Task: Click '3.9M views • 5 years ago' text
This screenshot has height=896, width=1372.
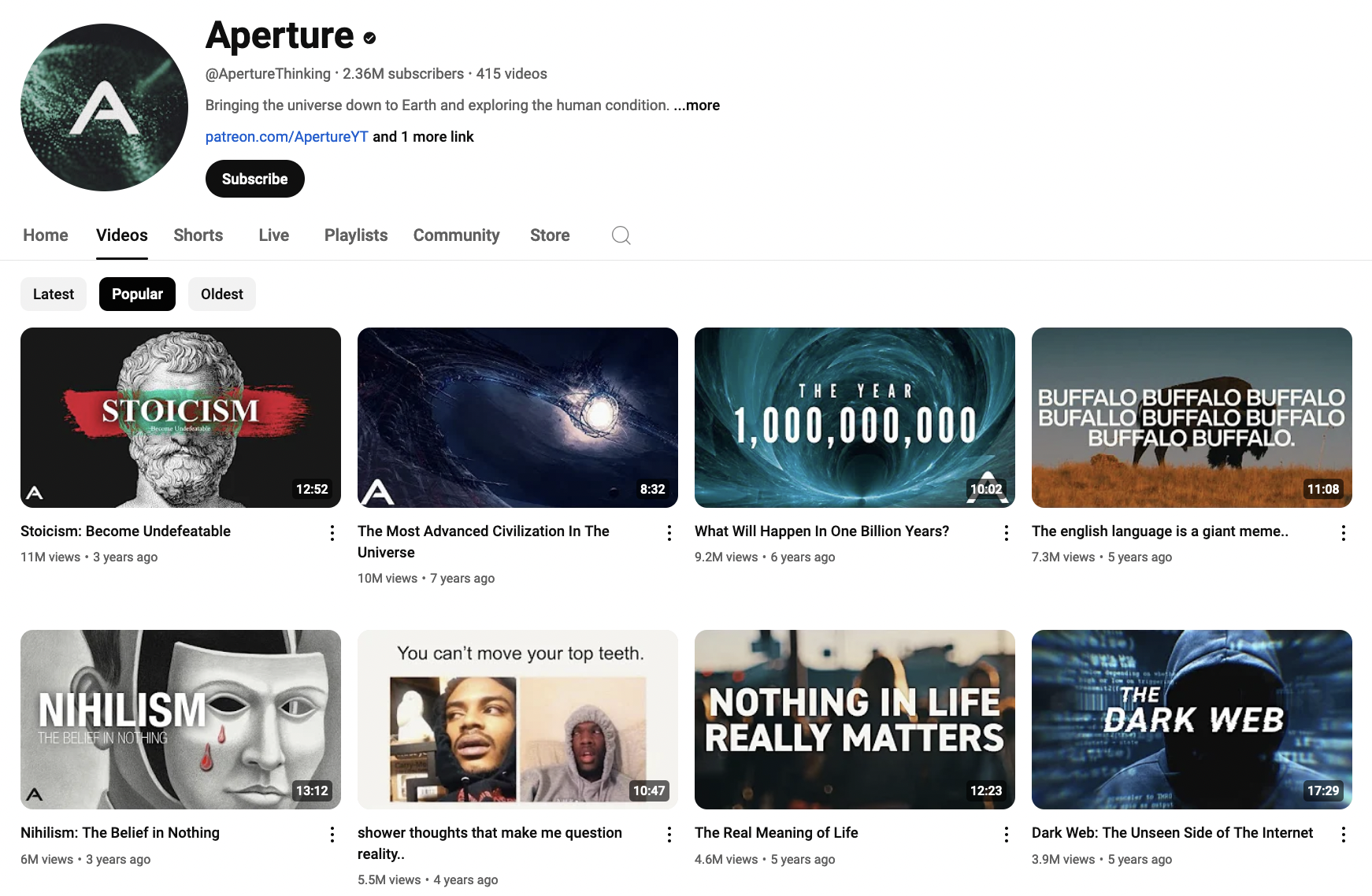Action: click(1102, 860)
